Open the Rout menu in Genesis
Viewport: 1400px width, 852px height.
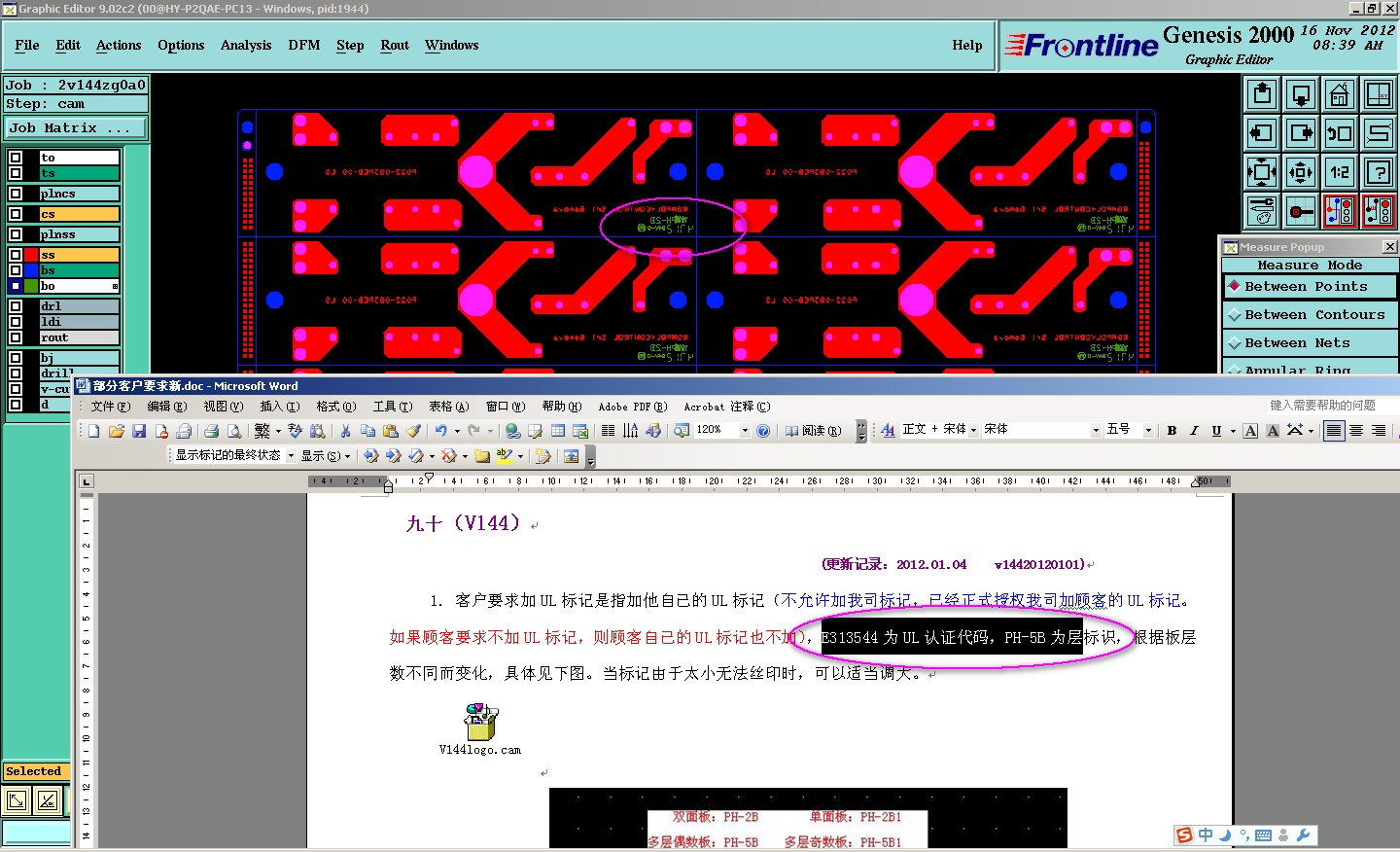(395, 45)
